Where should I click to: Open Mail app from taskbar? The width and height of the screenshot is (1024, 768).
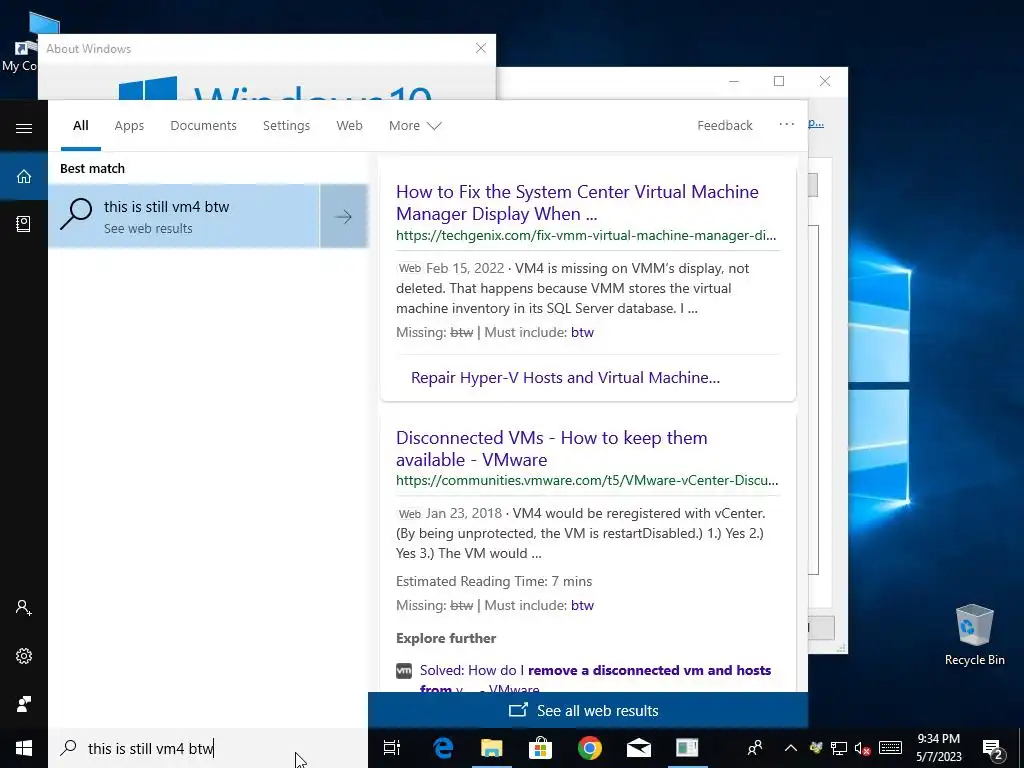[639, 748]
